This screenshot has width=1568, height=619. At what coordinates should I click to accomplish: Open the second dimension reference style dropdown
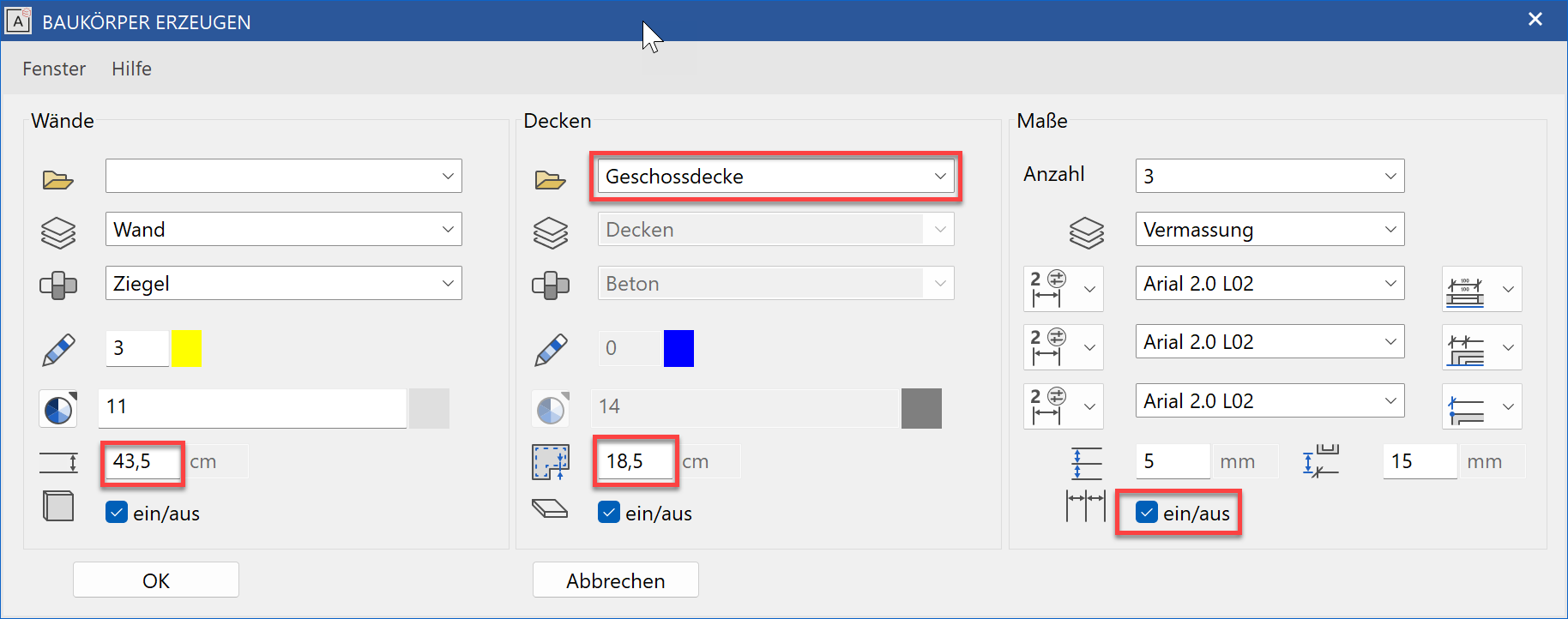pos(1482,347)
